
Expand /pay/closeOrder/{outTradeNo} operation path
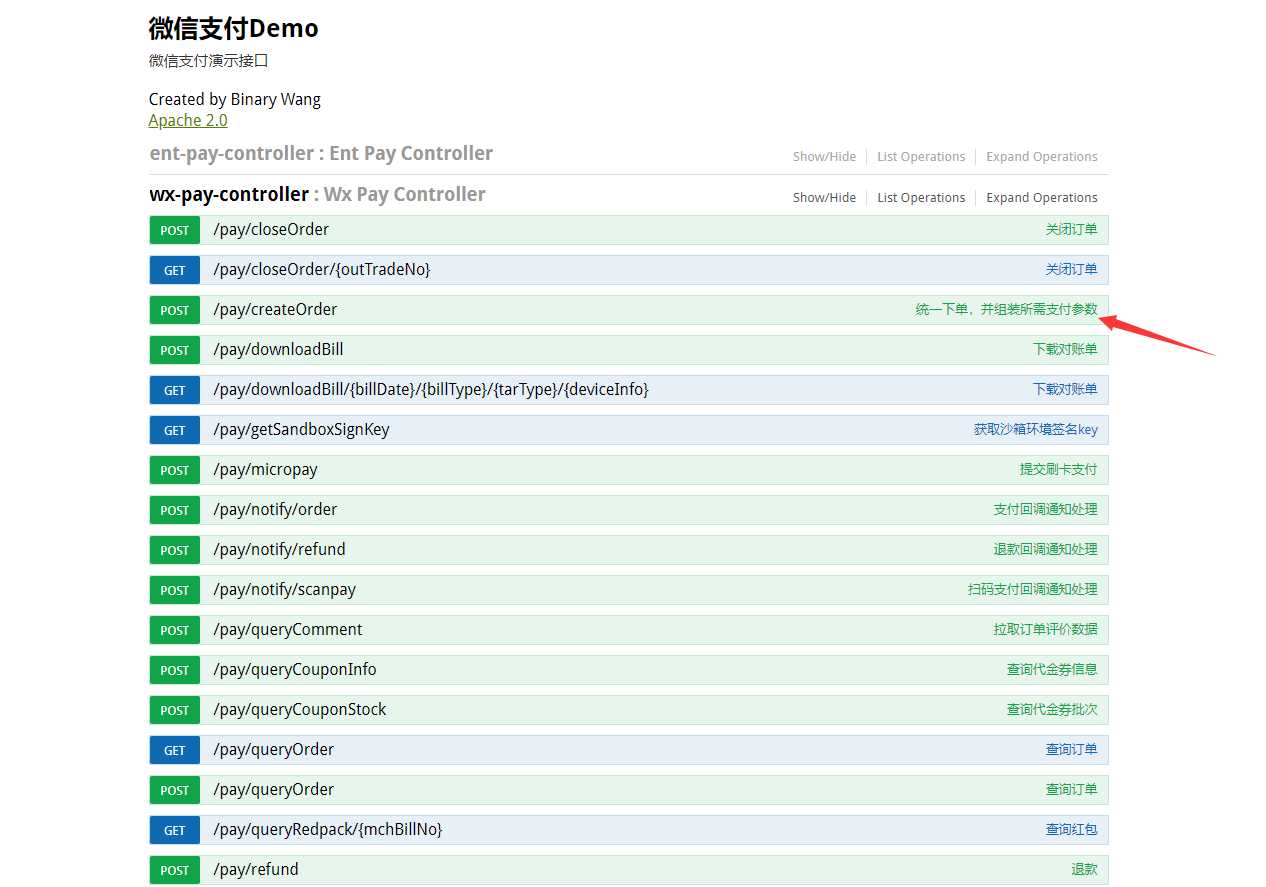tap(322, 270)
